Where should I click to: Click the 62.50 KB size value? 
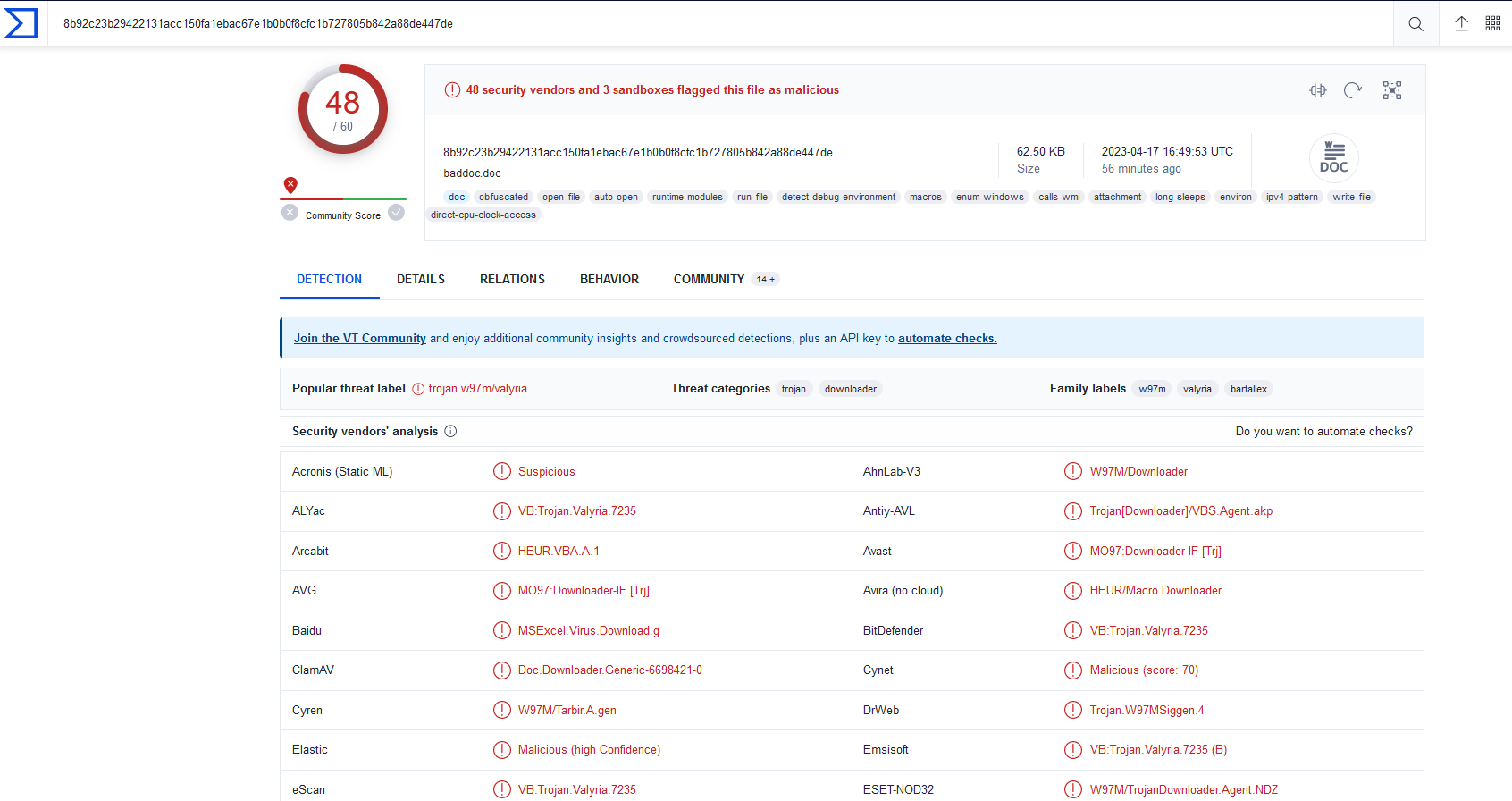pyautogui.click(x=1041, y=151)
